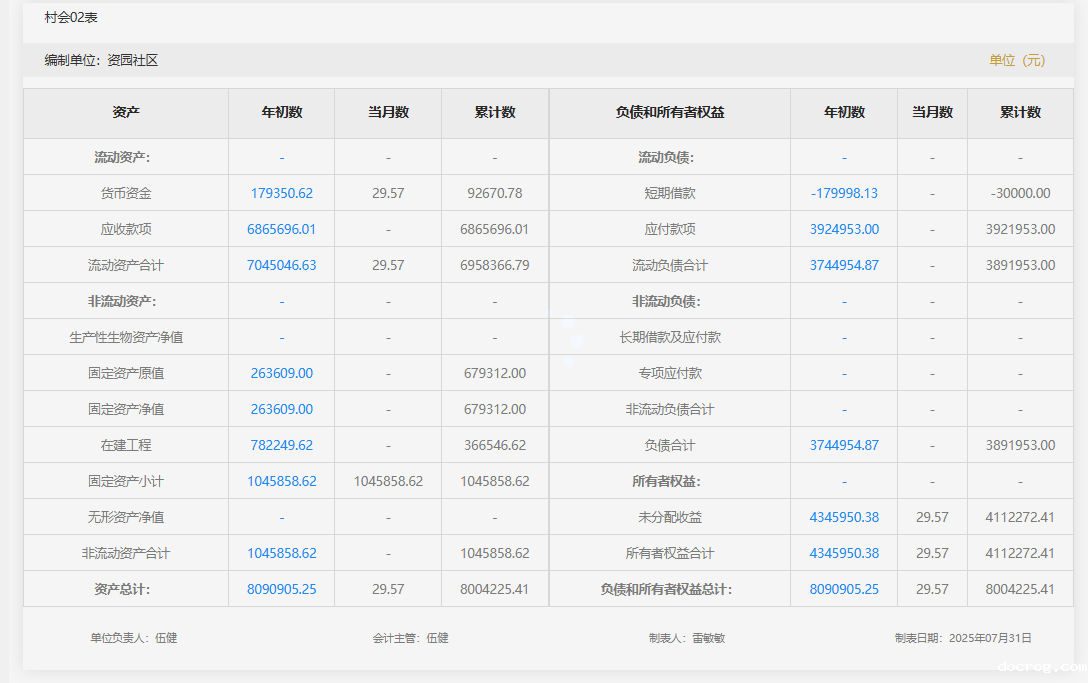Viewport: 1088px width, 683px height.
Task: Click the 应收款项 opening balance 6865696.01
Action: [x=281, y=229]
